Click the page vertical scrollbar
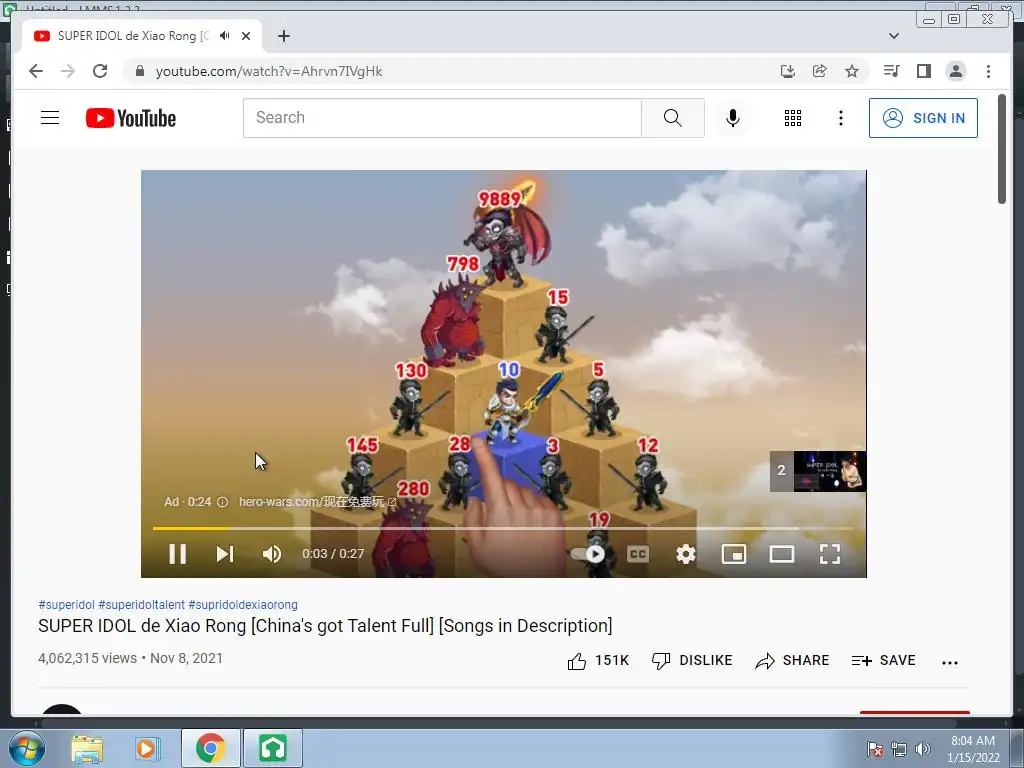This screenshot has width=1024, height=768. (1002, 149)
